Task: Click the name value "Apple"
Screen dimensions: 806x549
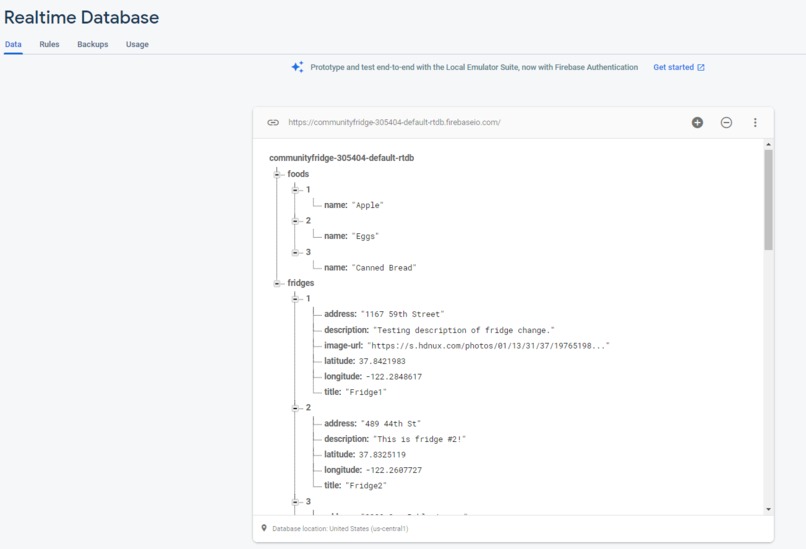Action: tap(368, 205)
